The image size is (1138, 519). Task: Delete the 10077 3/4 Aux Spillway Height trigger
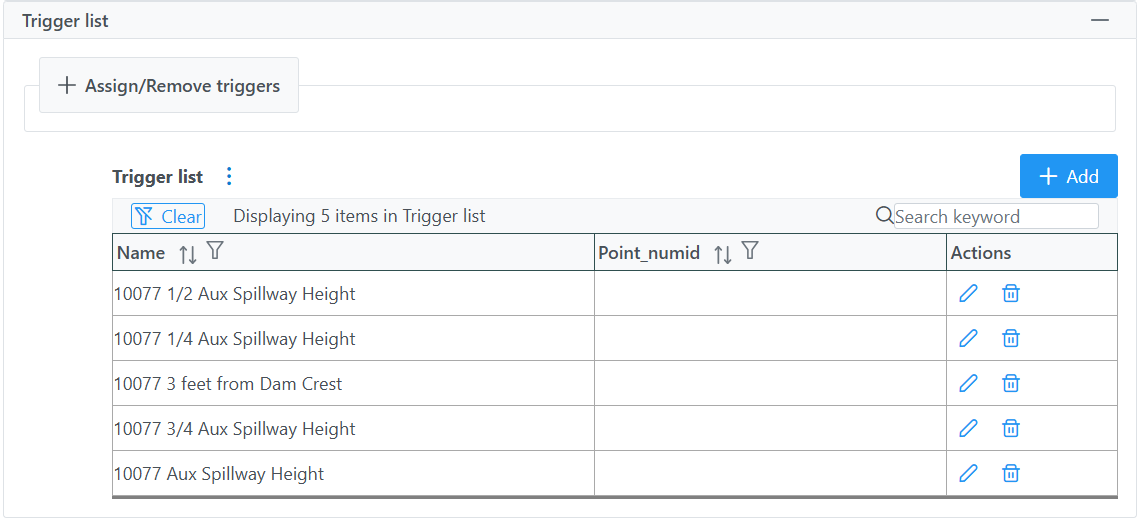point(1010,428)
